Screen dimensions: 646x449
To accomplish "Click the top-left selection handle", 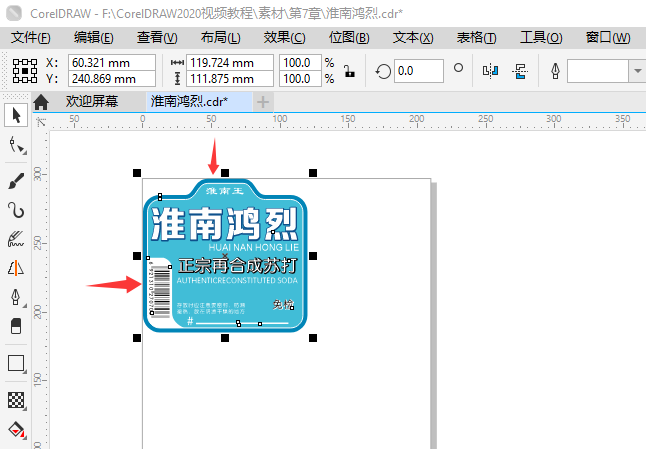I will [x=137, y=173].
